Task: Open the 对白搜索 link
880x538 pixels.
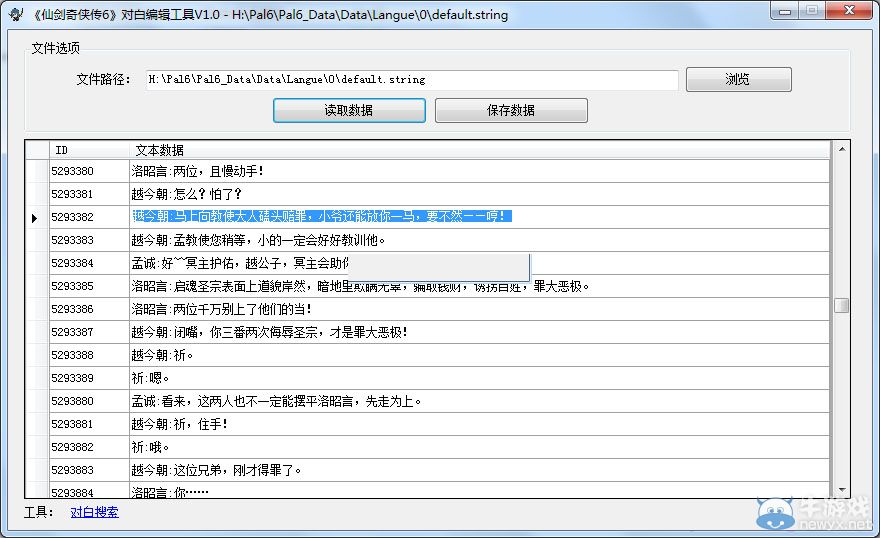Action: pos(94,512)
